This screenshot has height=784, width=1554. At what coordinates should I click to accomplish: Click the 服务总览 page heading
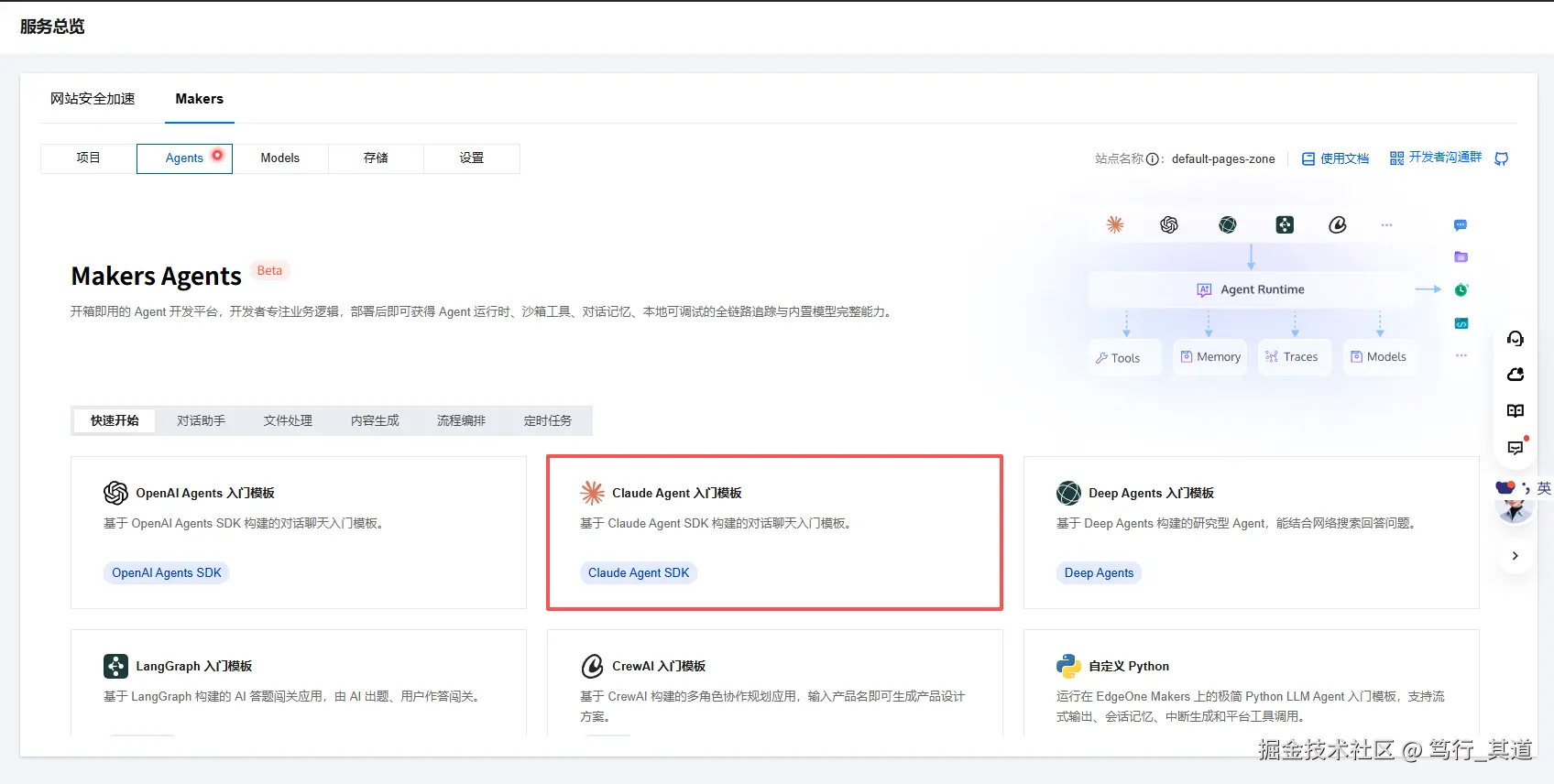point(52,27)
